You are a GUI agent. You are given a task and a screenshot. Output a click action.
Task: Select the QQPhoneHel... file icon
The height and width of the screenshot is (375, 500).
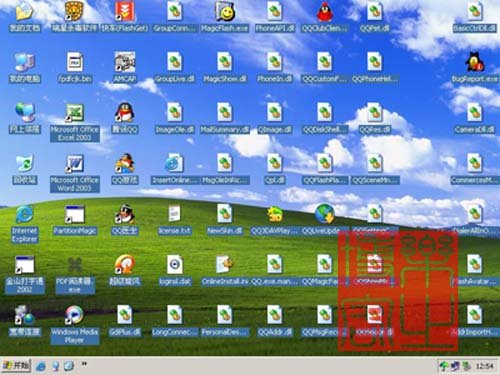375,62
